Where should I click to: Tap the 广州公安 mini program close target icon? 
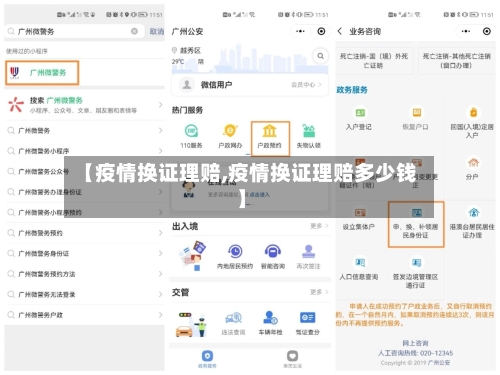pyautogui.click(x=321, y=31)
